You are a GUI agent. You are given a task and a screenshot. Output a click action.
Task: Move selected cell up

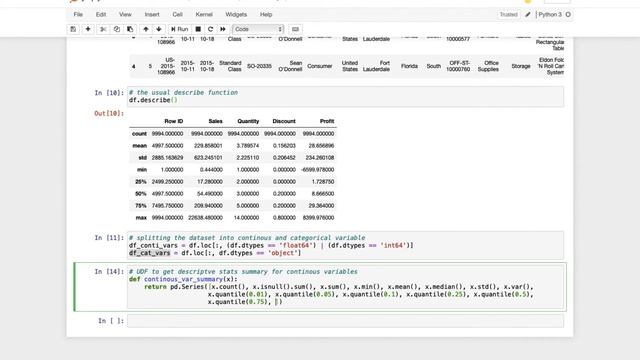146,29
